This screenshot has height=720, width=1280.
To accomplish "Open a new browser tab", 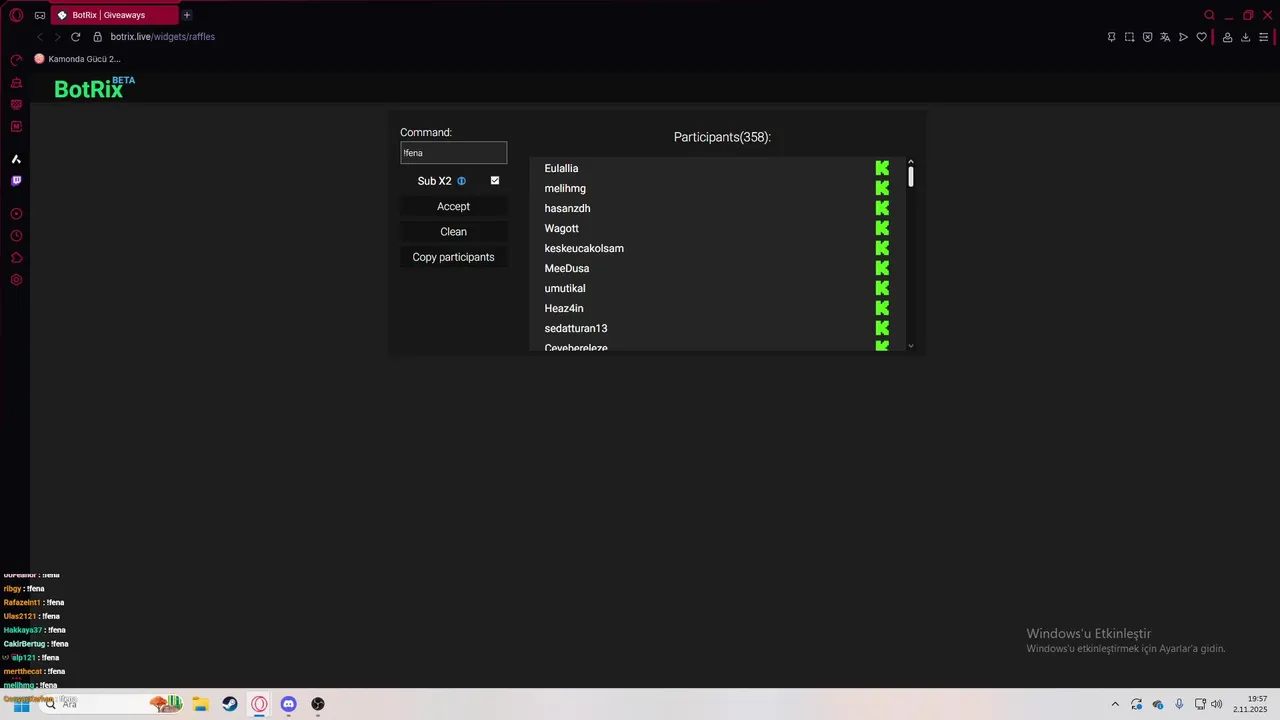I will [x=187, y=15].
